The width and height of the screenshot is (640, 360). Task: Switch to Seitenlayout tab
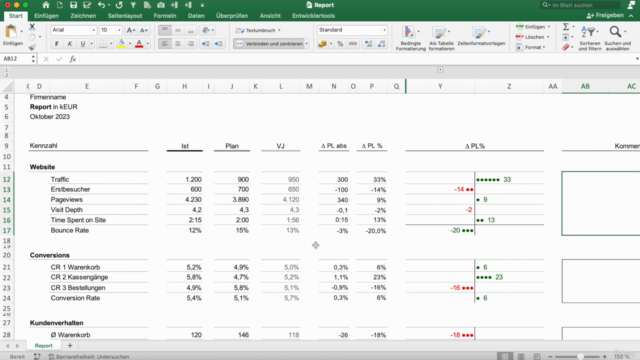tap(124, 16)
